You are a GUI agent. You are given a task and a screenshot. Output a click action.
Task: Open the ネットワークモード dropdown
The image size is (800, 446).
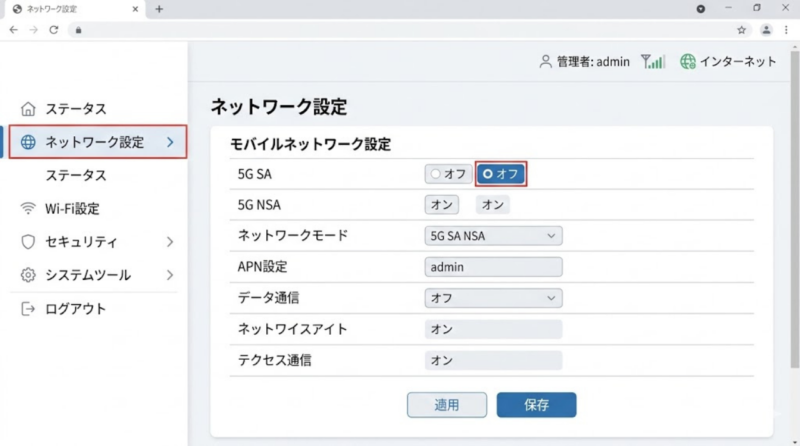(x=493, y=236)
